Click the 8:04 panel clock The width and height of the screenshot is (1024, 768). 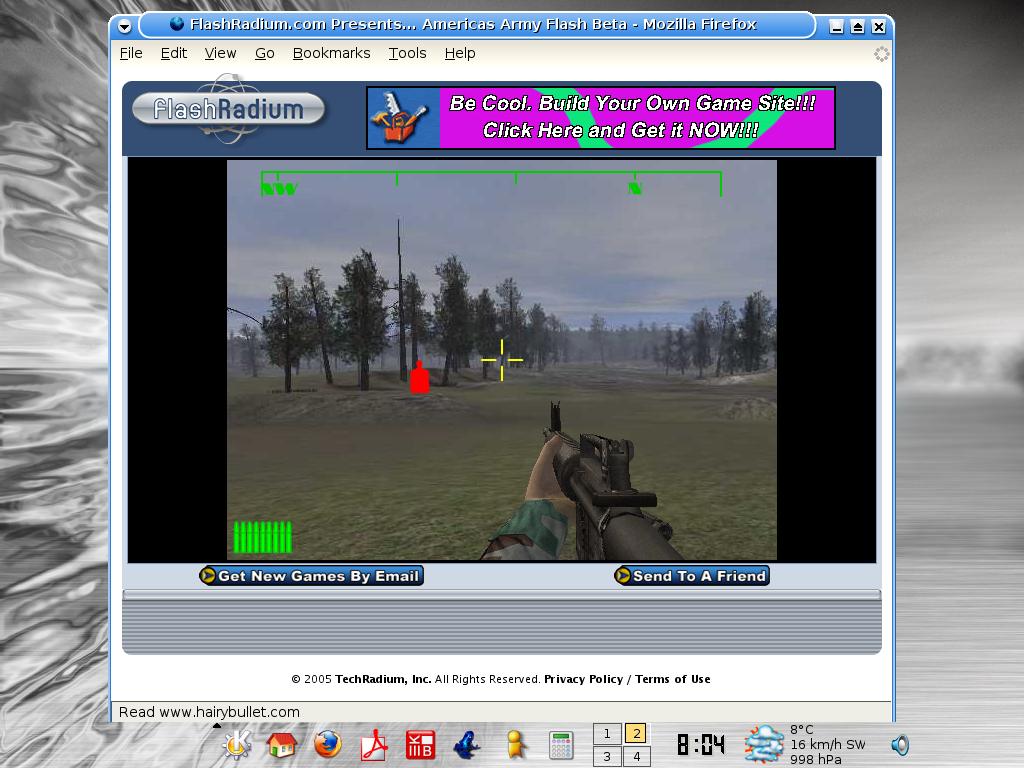coord(701,744)
